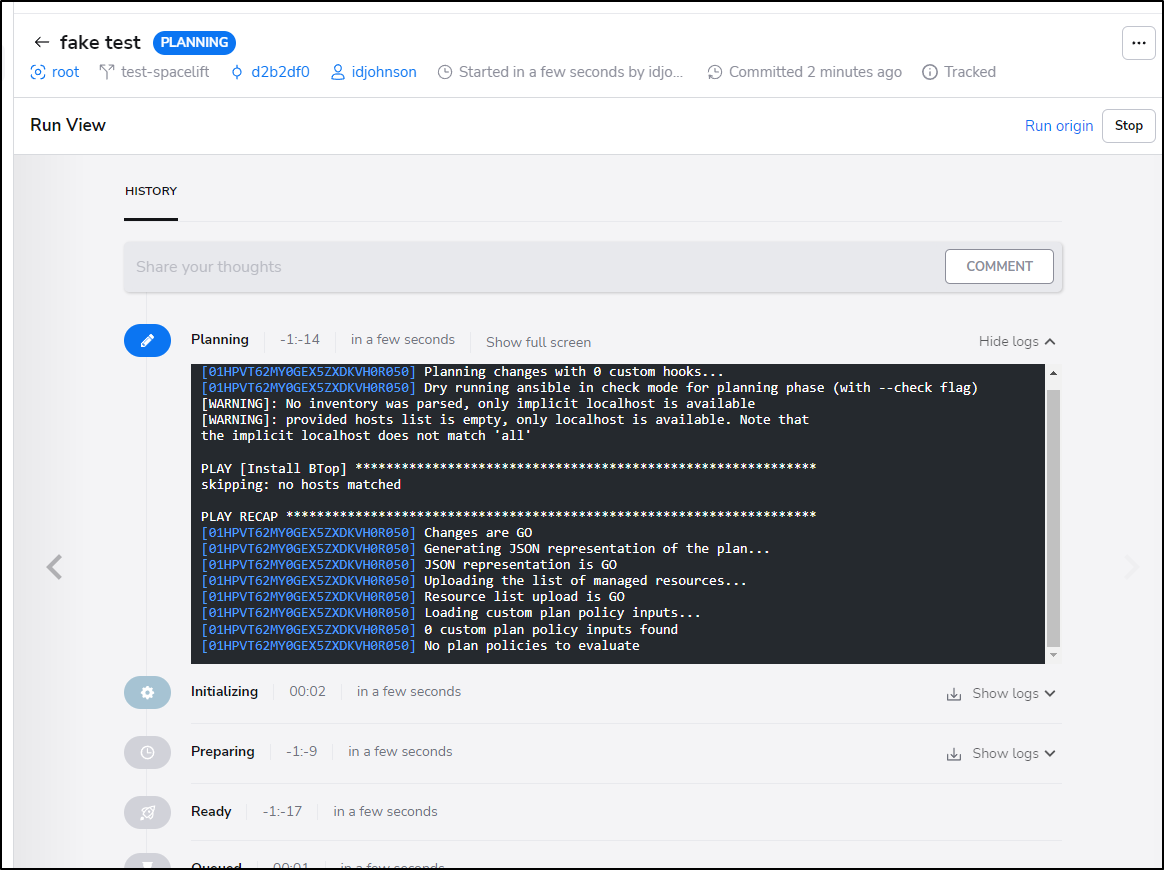Open commit d2b2df0 link
The image size is (1164, 870).
point(280,72)
